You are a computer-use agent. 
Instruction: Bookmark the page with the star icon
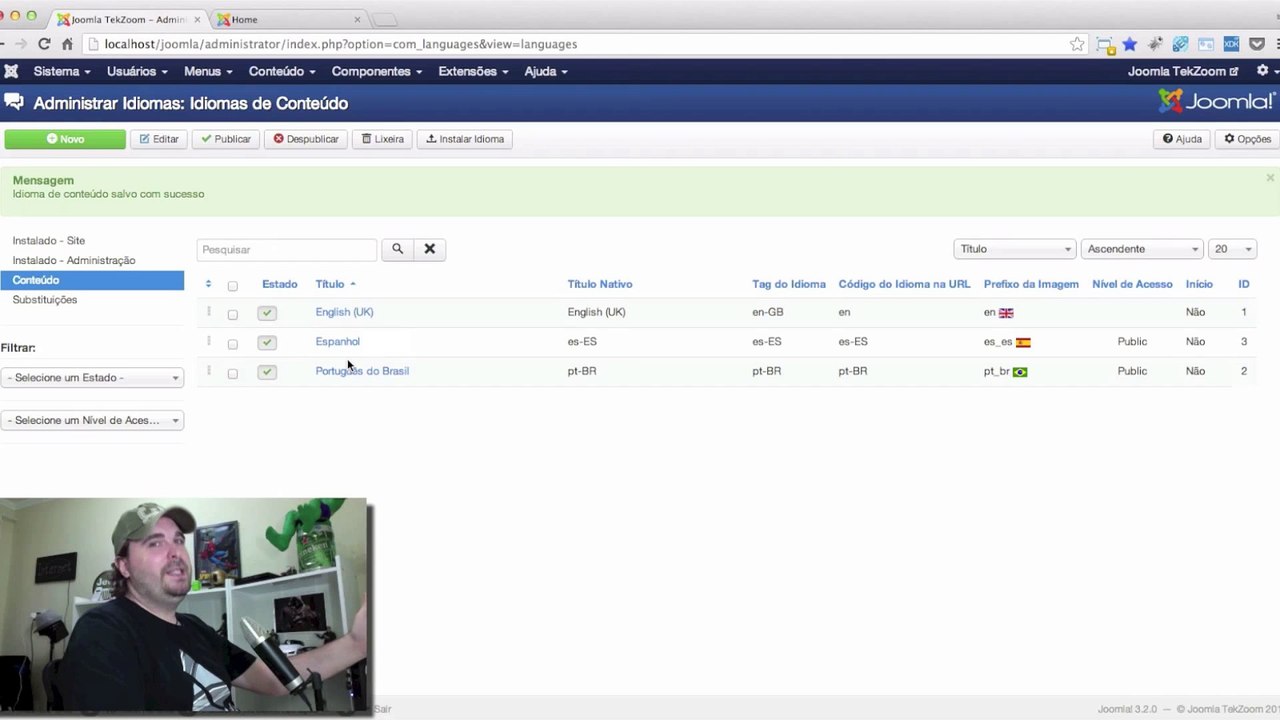[1077, 44]
